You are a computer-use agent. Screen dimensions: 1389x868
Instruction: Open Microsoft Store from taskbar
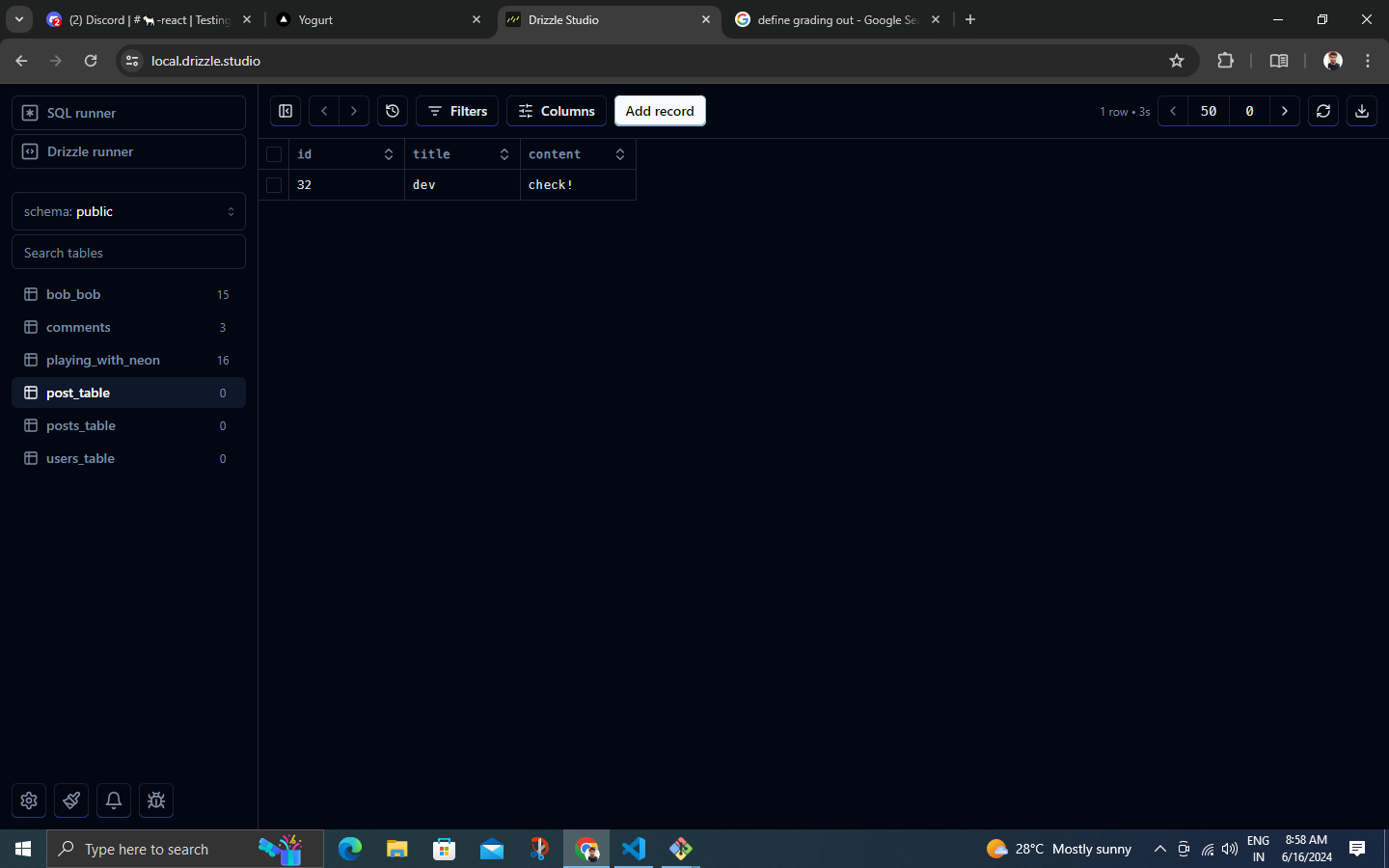click(445, 849)
